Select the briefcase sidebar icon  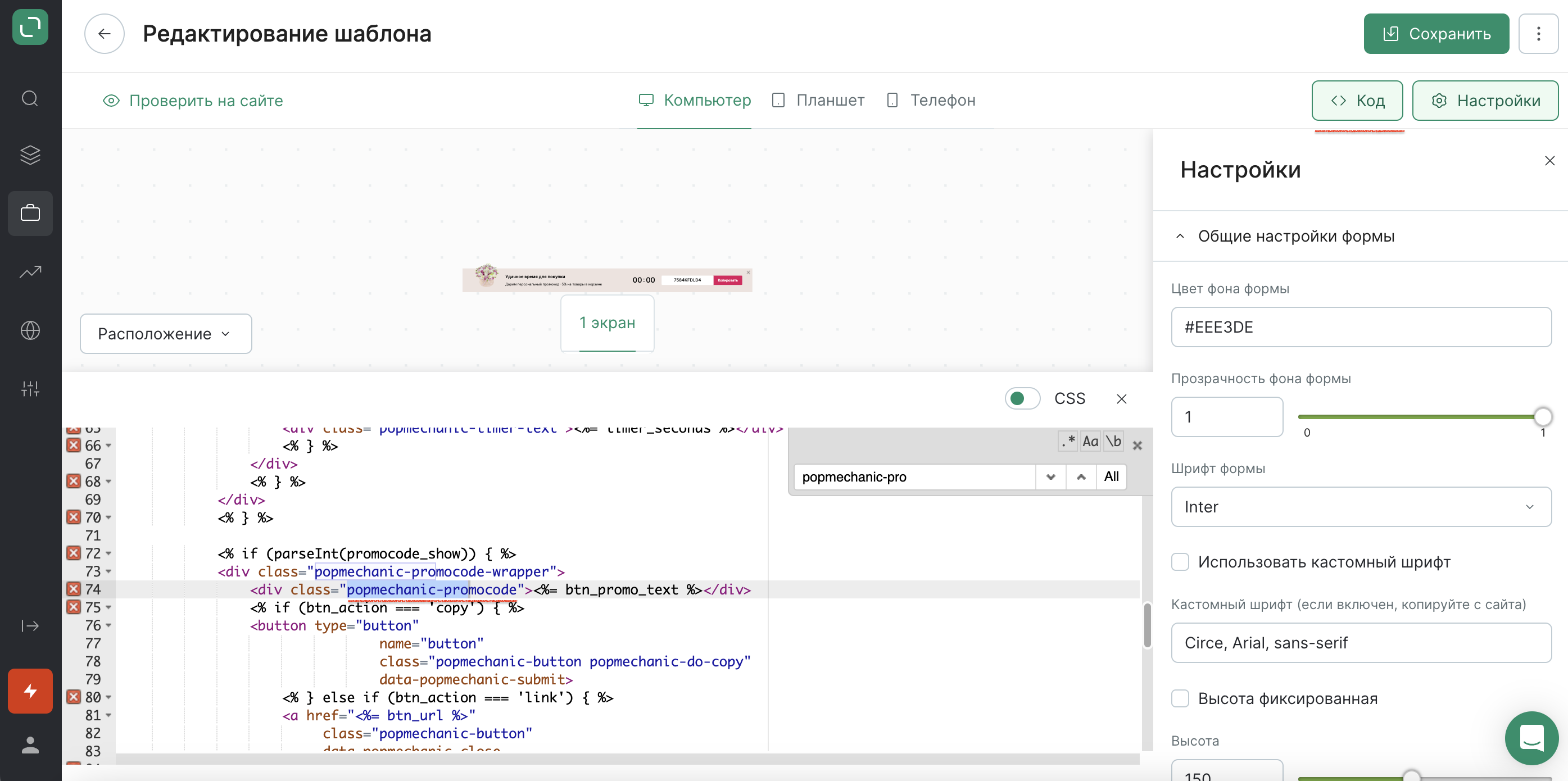[x=30, y=213]
